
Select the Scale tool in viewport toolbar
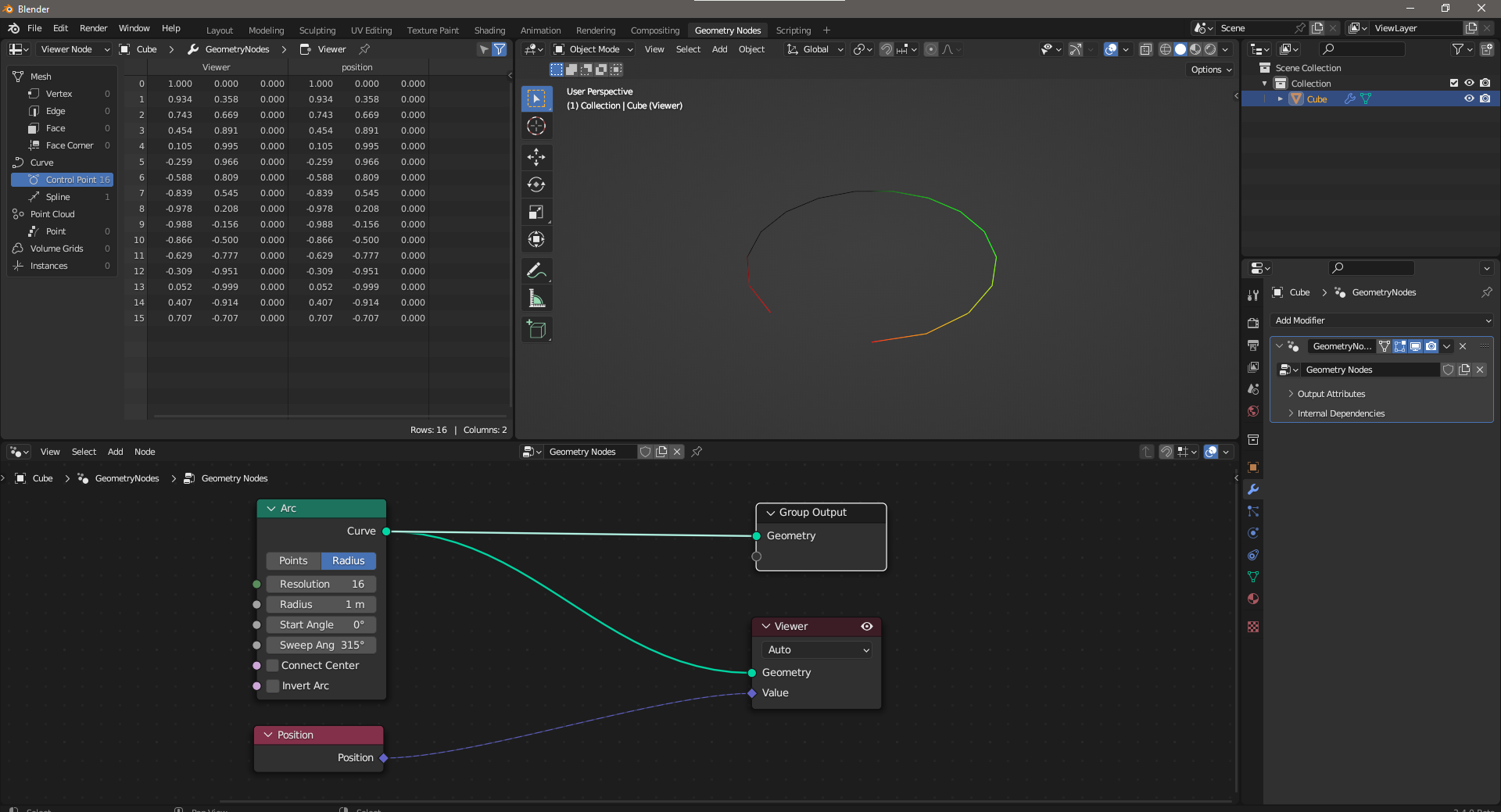536,212
